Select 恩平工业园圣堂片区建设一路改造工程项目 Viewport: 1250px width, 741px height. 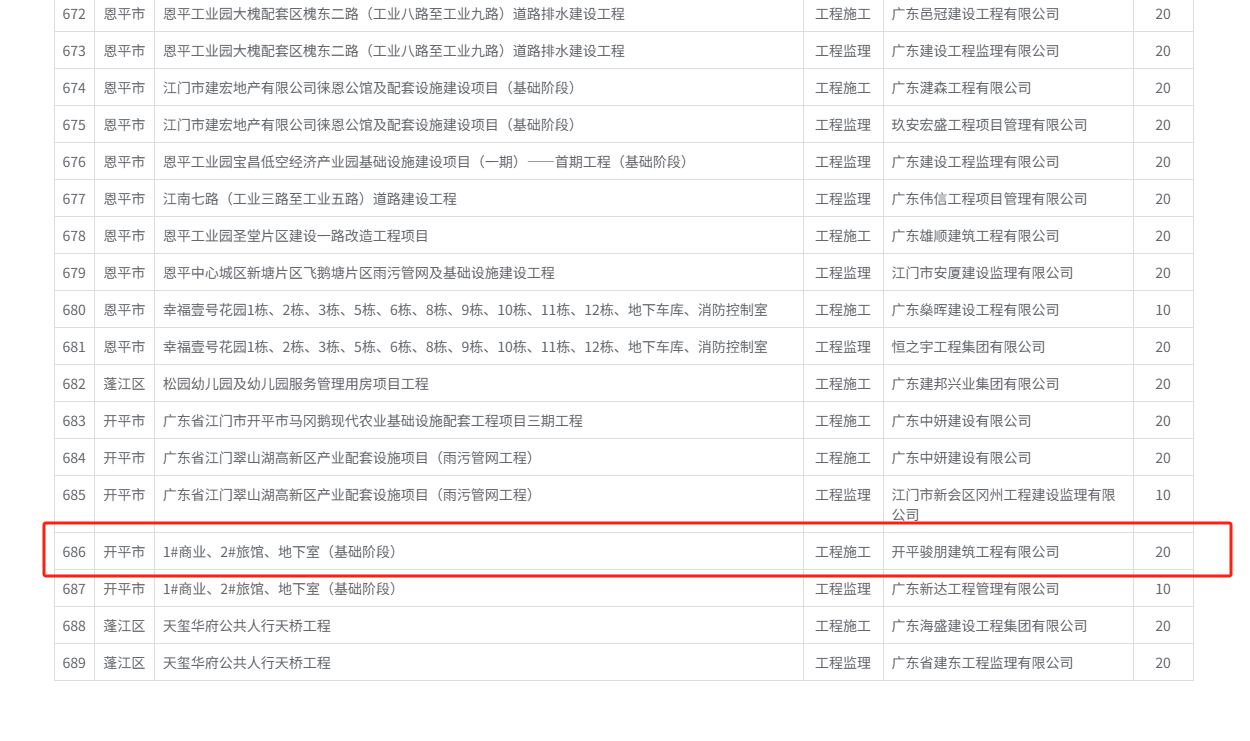296,236
